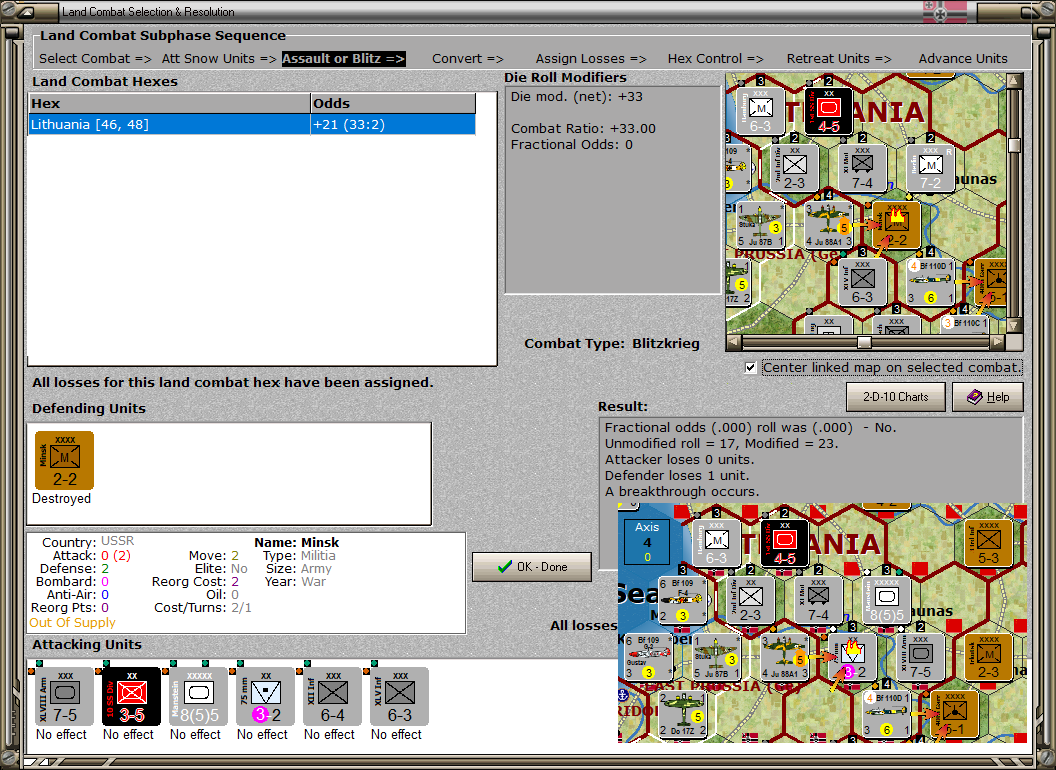Click the minimap vertical scrollbar down arrow
Viewport: 1056px width, 770px height.
coord(1014,326)
